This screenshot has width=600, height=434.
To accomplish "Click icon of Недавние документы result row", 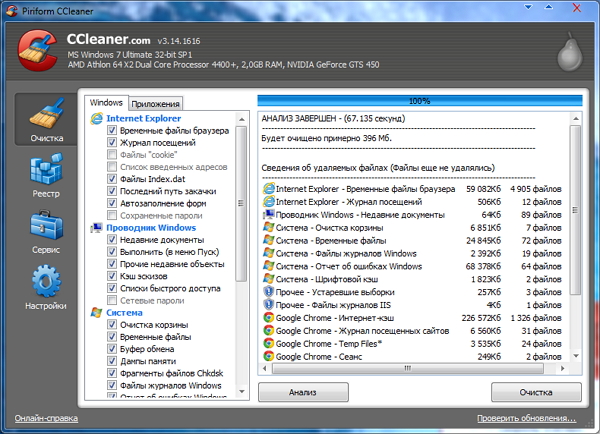I will [x=269, y=215].
